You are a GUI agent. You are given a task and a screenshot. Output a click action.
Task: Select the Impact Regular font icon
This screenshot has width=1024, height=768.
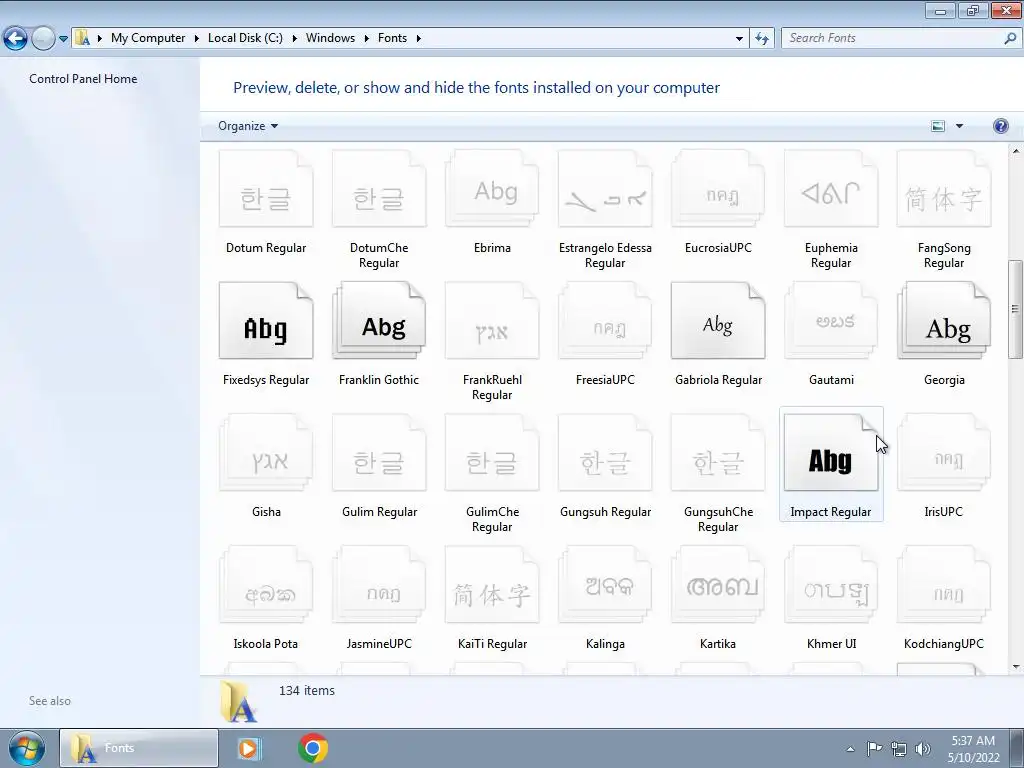[x=831, y=453]
